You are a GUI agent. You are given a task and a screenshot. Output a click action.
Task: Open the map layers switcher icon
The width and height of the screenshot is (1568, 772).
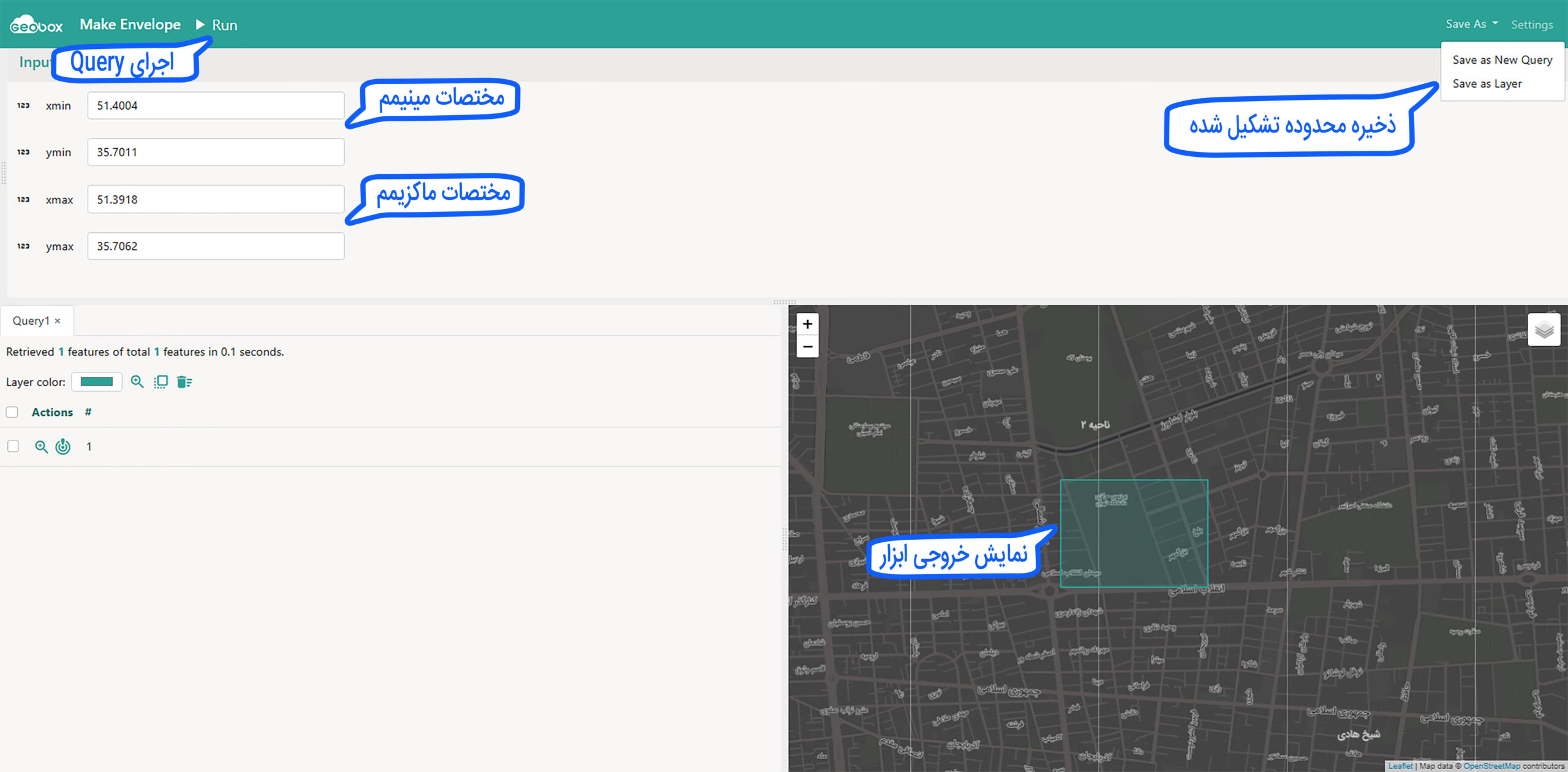coord(1543,330)
